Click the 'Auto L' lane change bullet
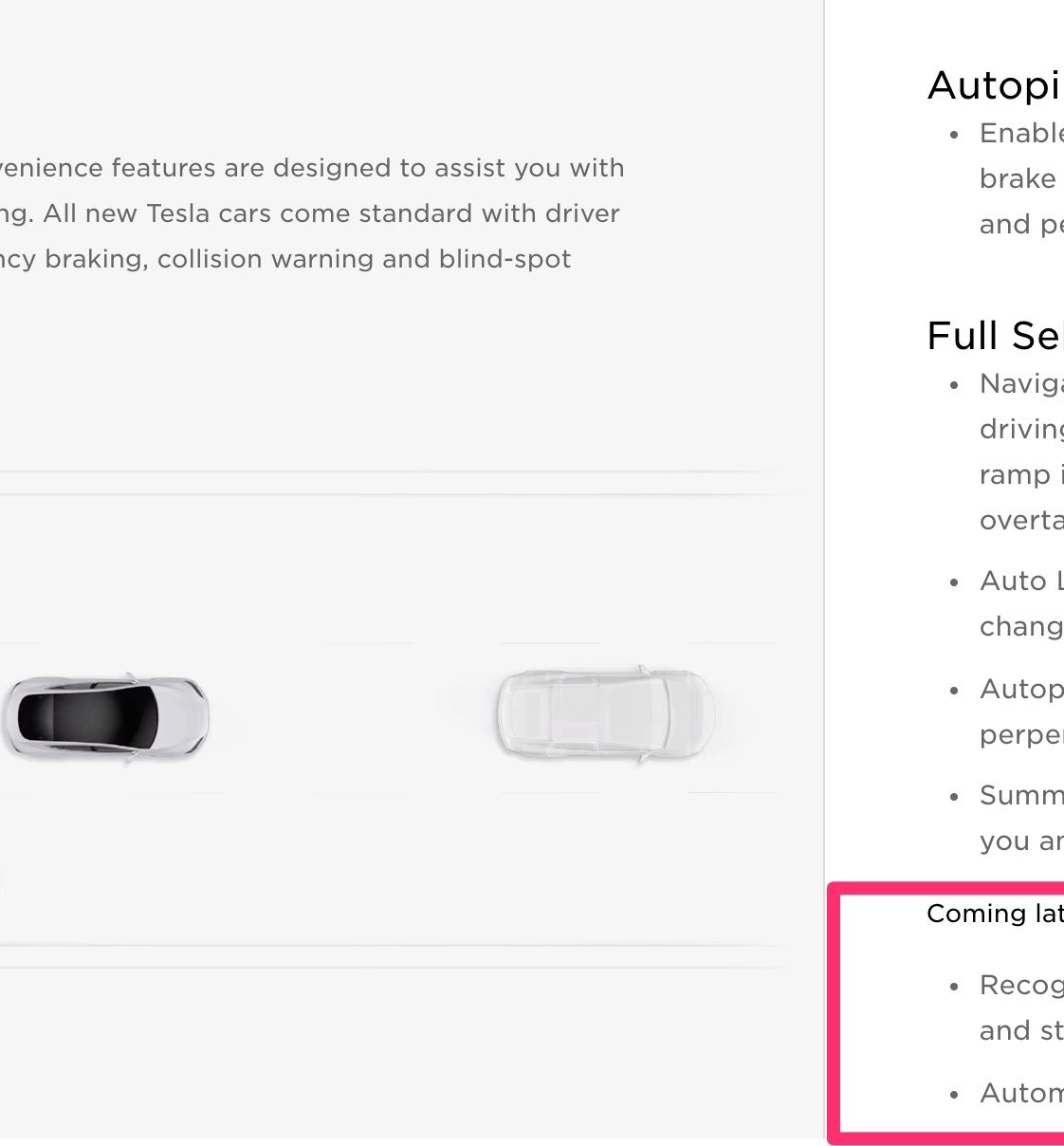The image size is (1064, 1146). 1021,581
